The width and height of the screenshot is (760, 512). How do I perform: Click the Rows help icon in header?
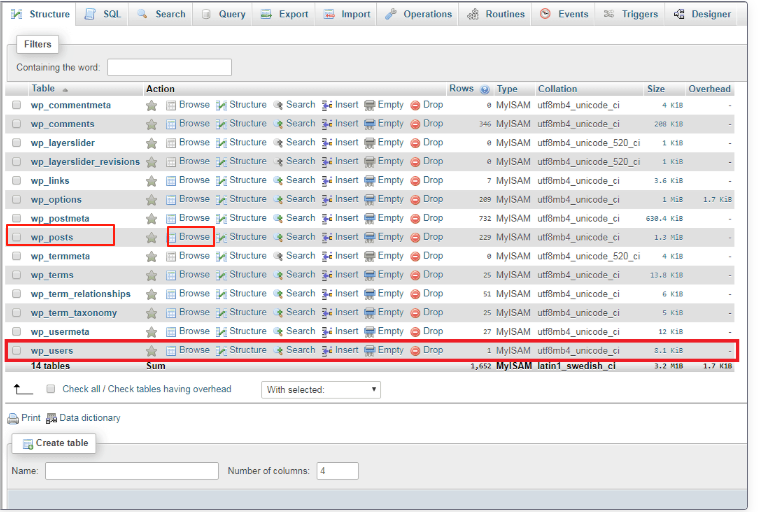pos(485,89)
